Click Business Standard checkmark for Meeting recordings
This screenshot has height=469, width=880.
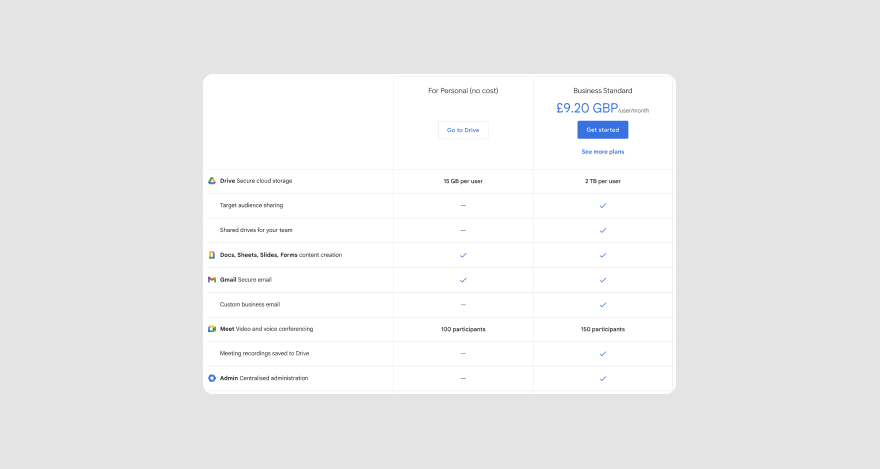(x=603, y=353)
